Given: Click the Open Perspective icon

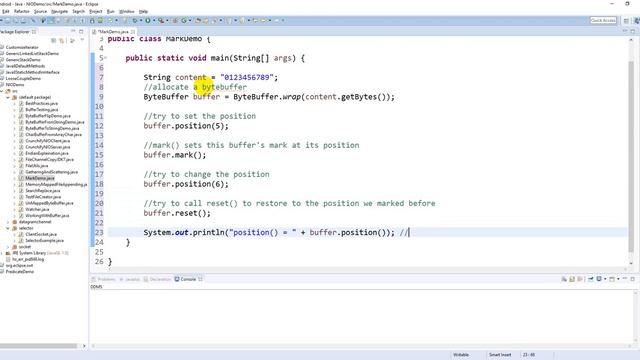Looking at the screenshot, I should point(626,20).
